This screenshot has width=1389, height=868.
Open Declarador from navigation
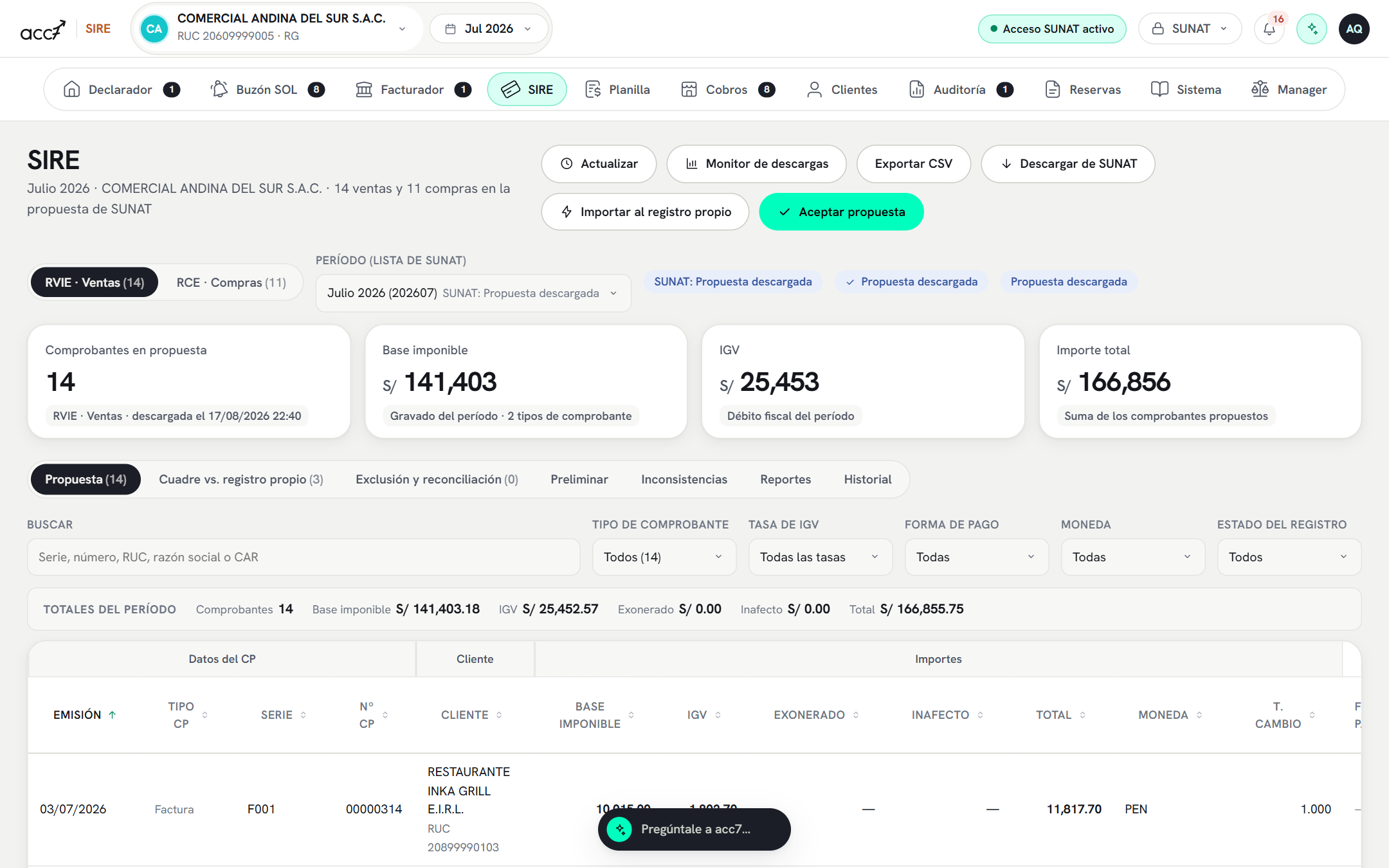pos(122,89)
